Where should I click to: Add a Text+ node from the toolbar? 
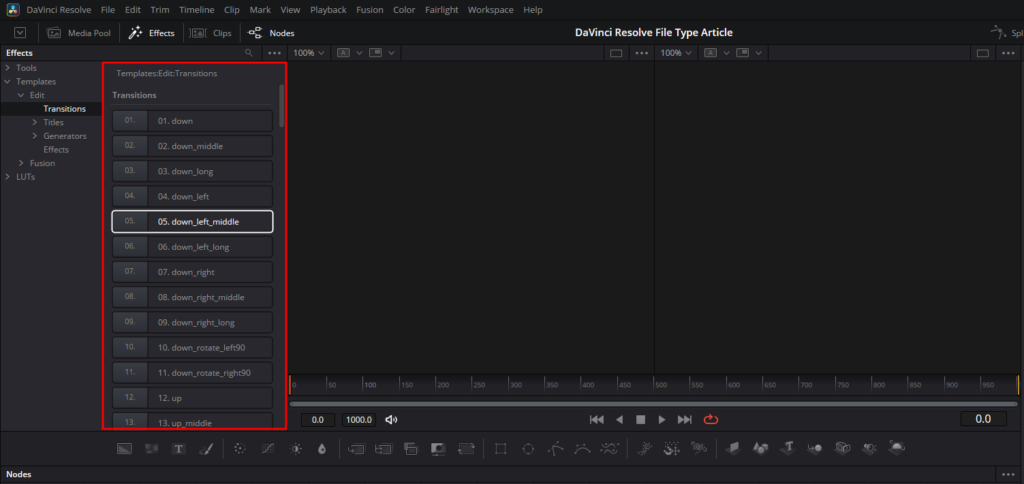tap(179, 449)
